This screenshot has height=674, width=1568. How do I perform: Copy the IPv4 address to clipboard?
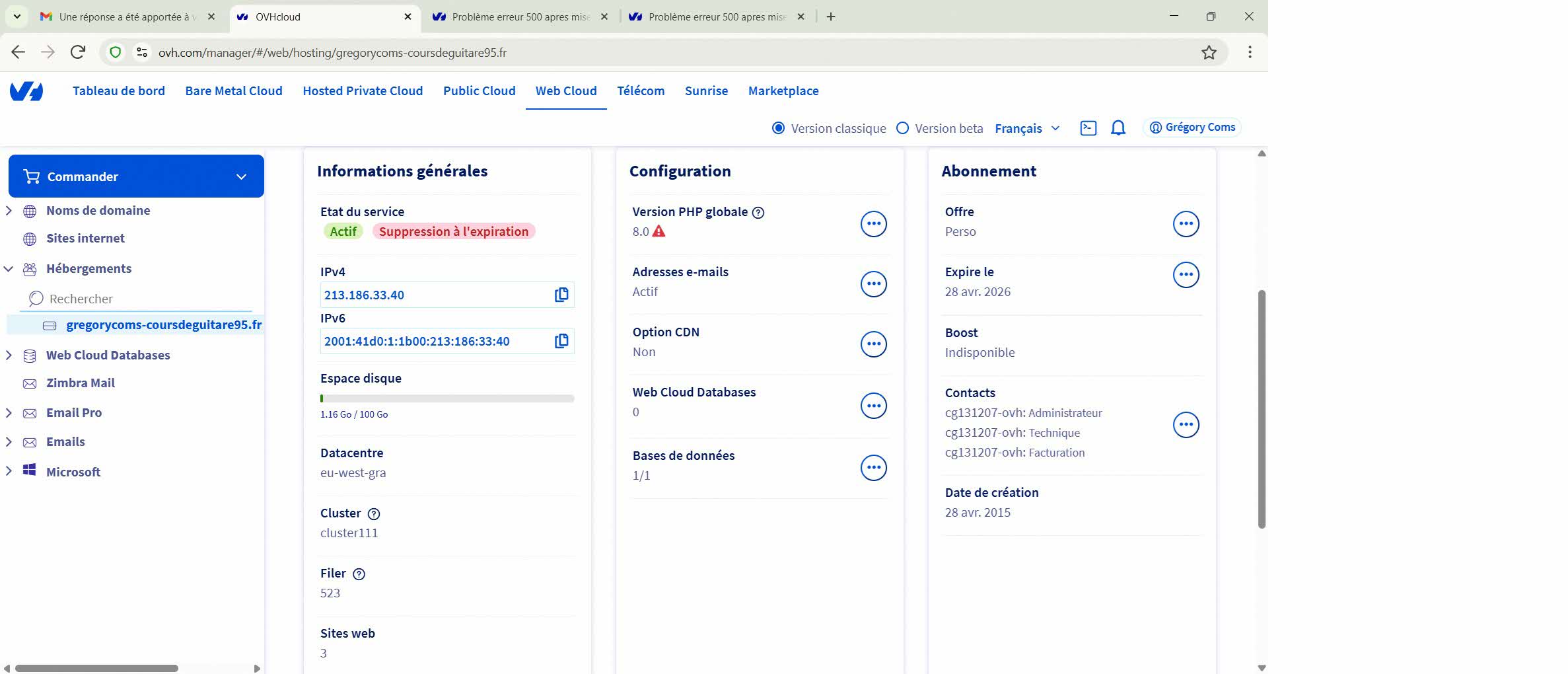pyautogui.click(x=561, y=295)
